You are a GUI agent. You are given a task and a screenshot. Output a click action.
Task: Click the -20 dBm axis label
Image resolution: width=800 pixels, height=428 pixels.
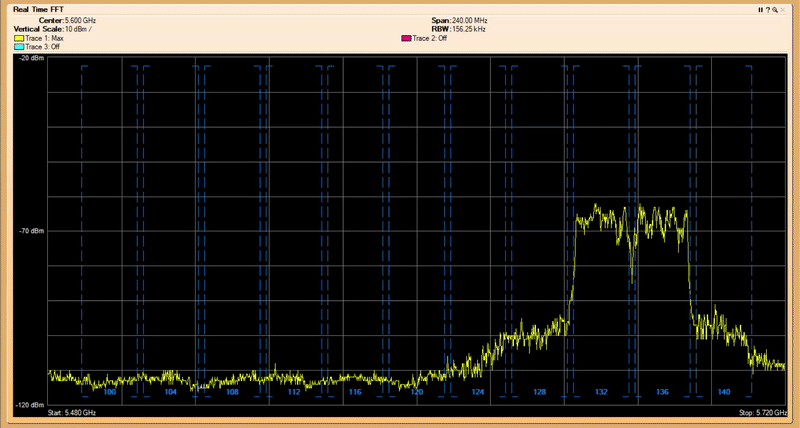pos(32,58)
